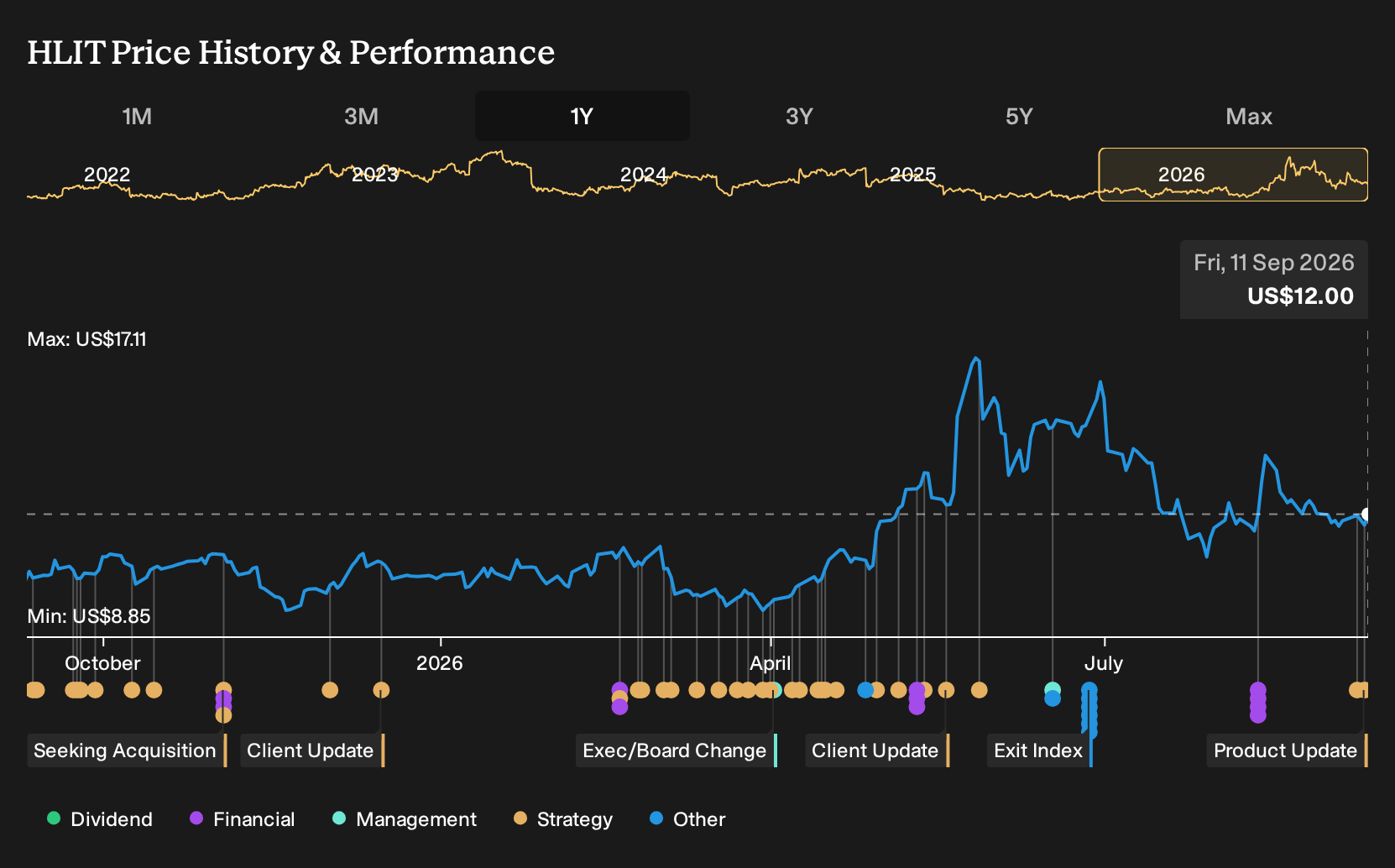Select the 1Y time range tab
The image size is (1395, 868).
(x=582, y=116)
